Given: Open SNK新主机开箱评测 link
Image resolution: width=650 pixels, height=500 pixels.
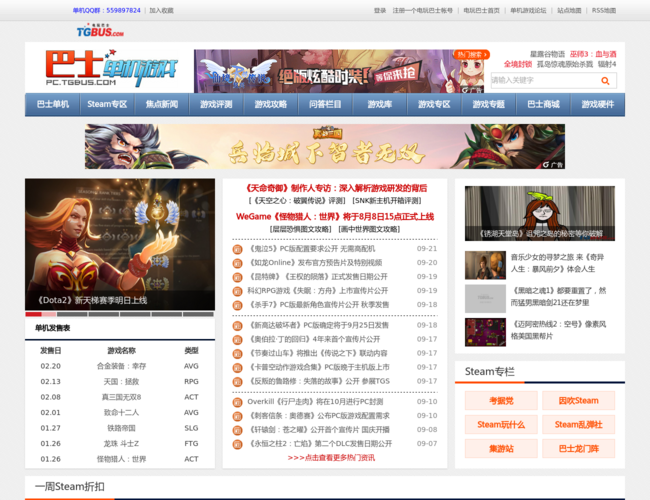Looking at the screenshot, I should tap(386, 201).
